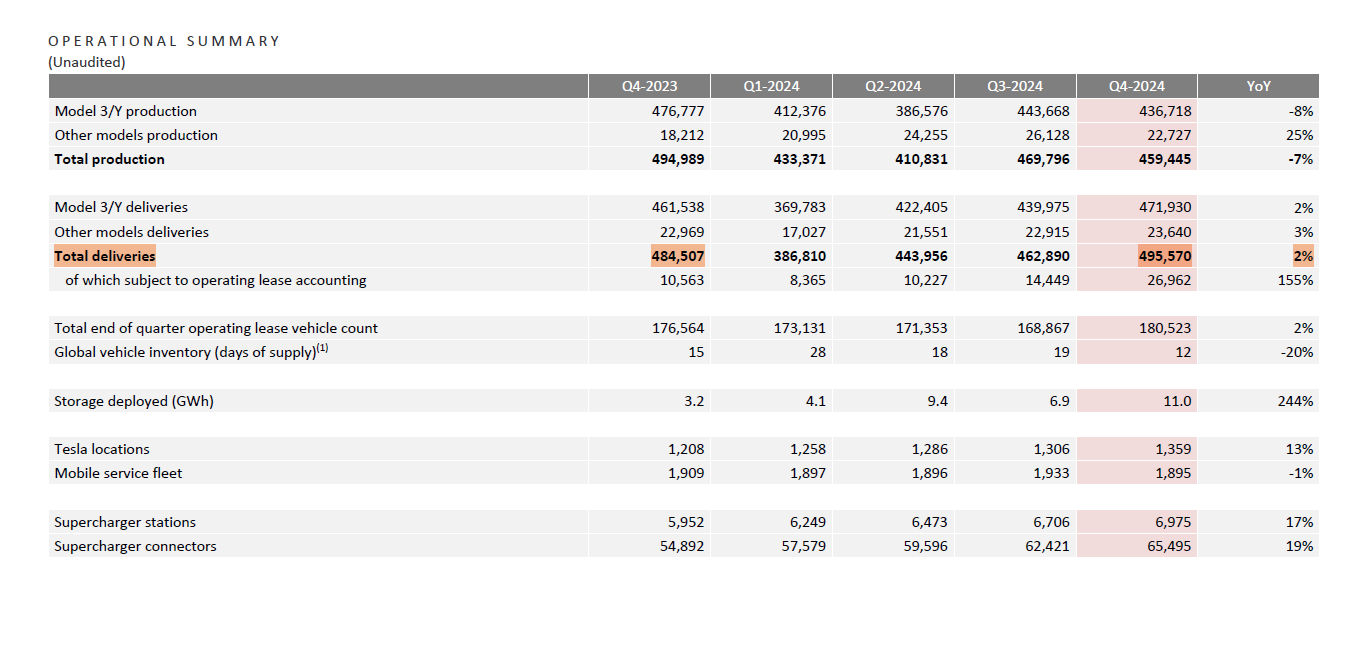This screenshot has height=656, width=1363.
Task: Select the YoY column header
Action: pyautogui.click(x=1258, y=86)
